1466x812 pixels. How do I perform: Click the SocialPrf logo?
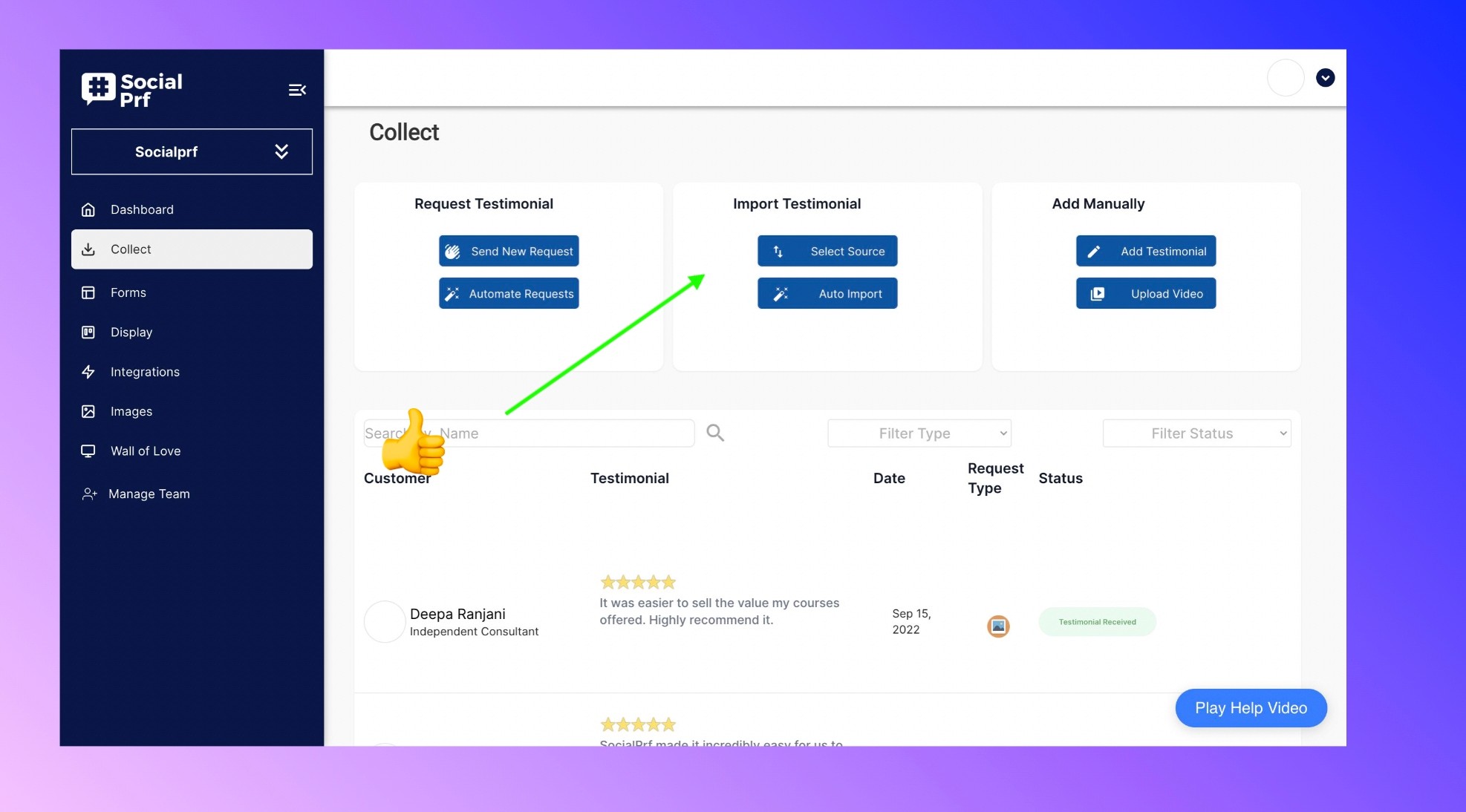click(x=132, y=90)
